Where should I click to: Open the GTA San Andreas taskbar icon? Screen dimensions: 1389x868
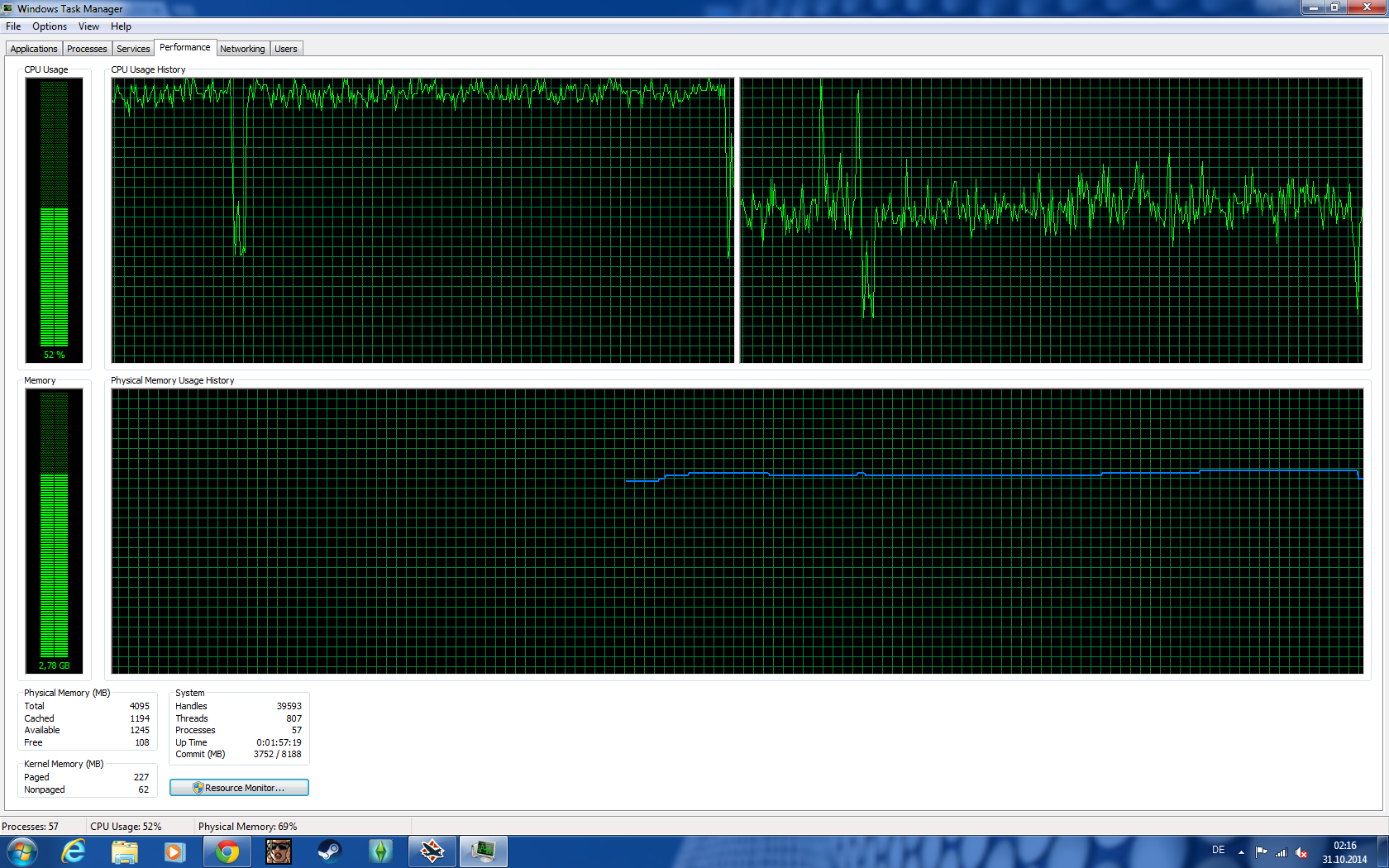point(279,851)
